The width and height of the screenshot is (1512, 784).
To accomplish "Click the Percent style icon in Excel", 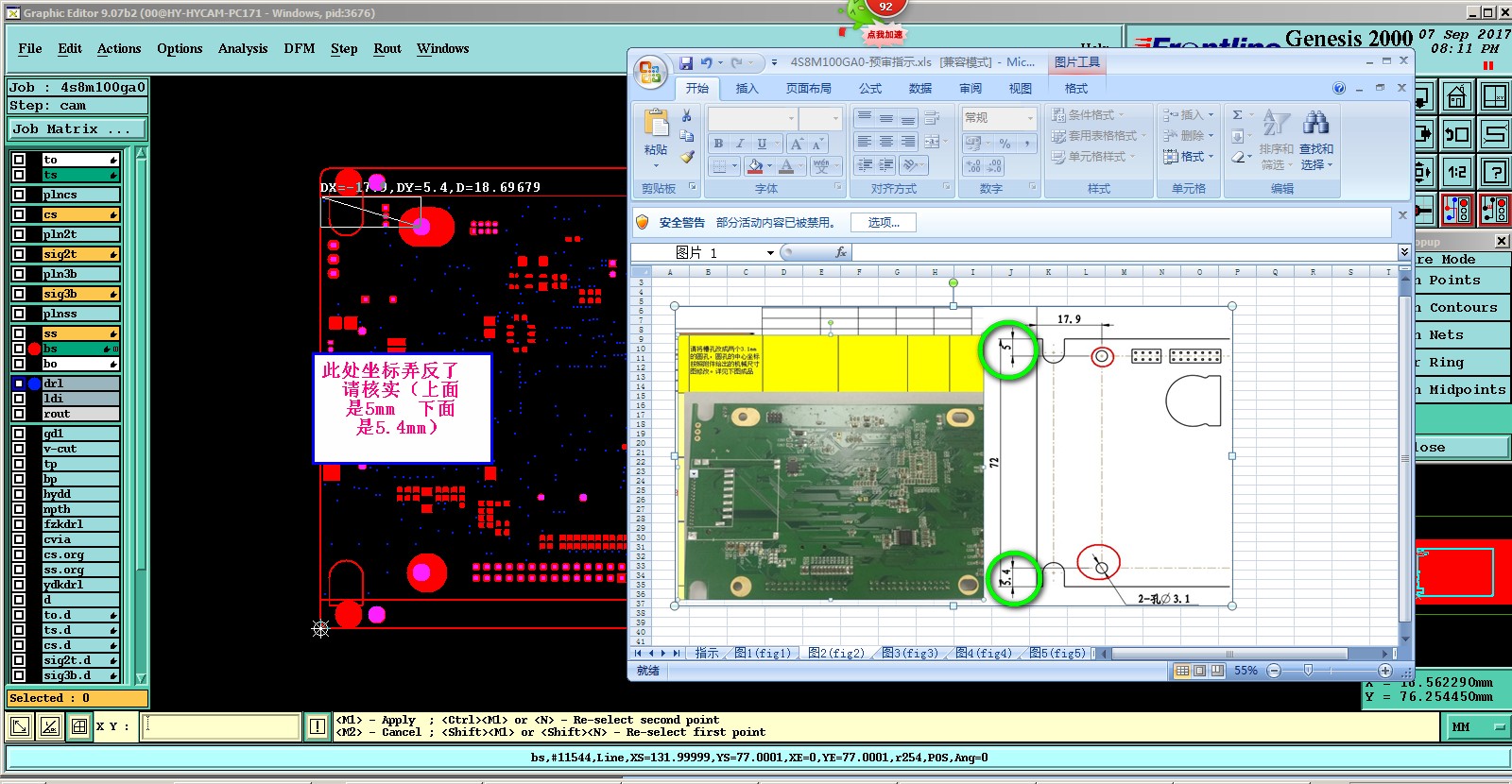I will tap(1005, 144).
